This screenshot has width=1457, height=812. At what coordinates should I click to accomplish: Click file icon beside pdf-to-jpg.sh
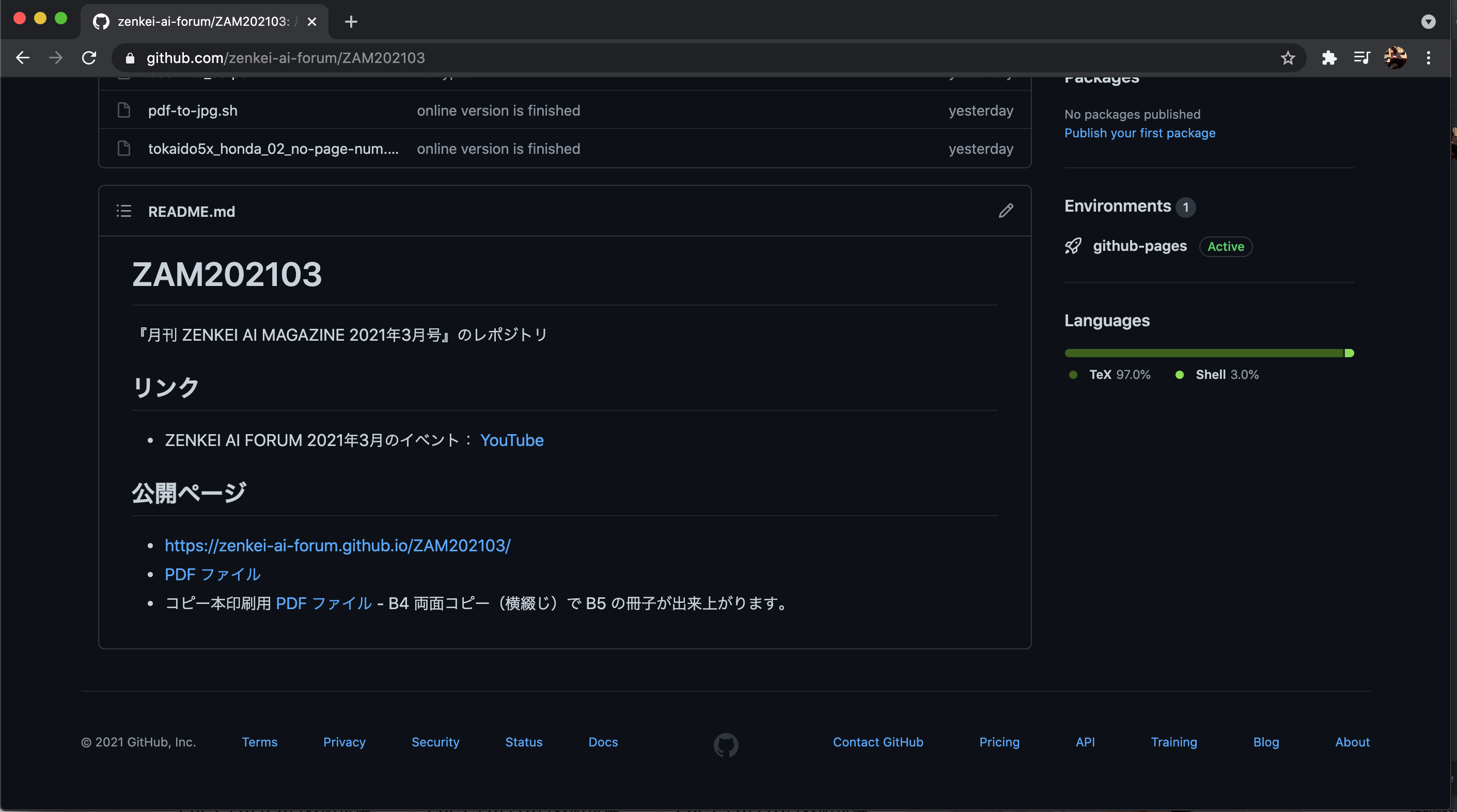[x=124, y=110]
